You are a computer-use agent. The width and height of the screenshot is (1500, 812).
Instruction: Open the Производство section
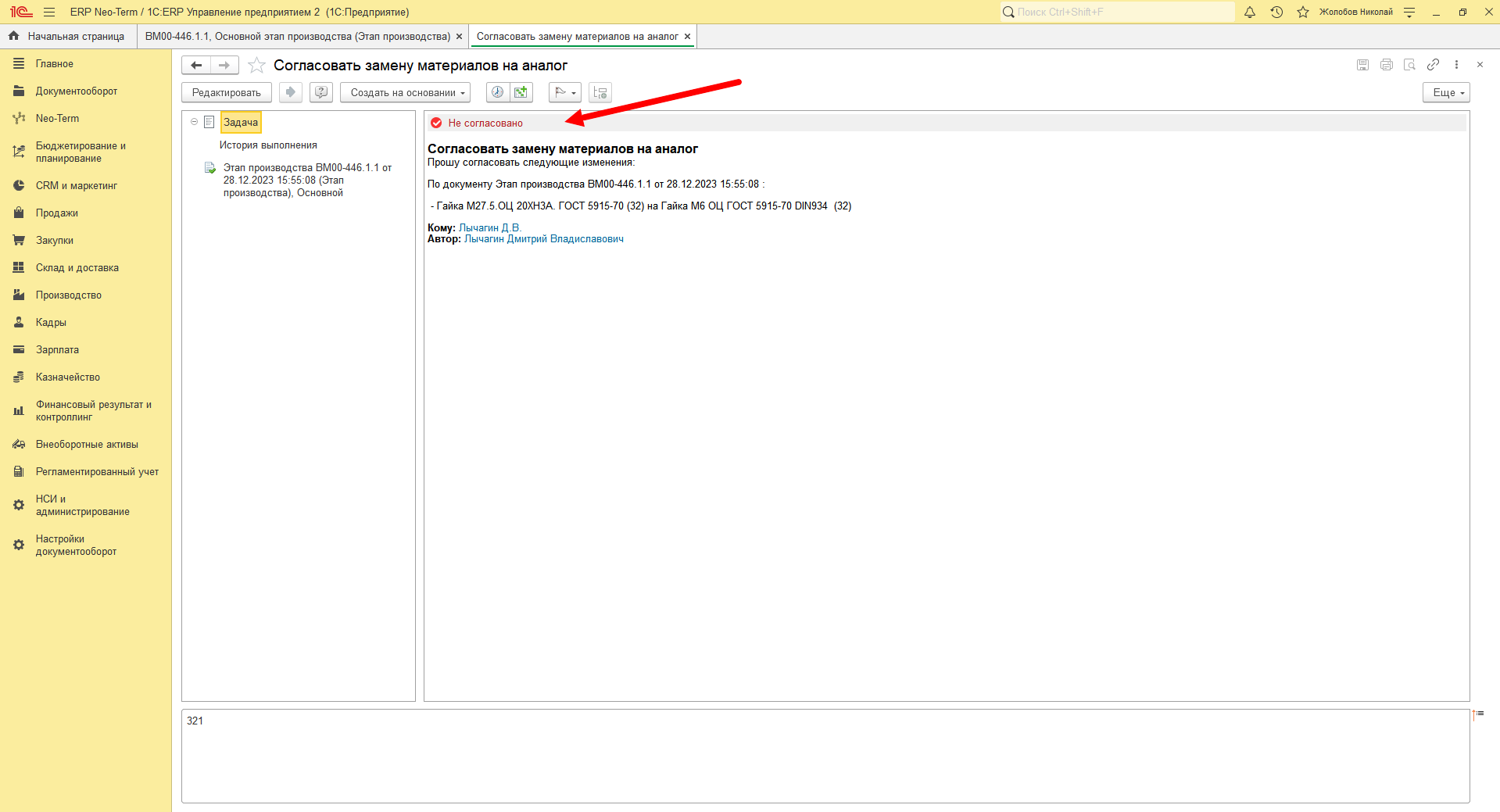tap(69, 295)
